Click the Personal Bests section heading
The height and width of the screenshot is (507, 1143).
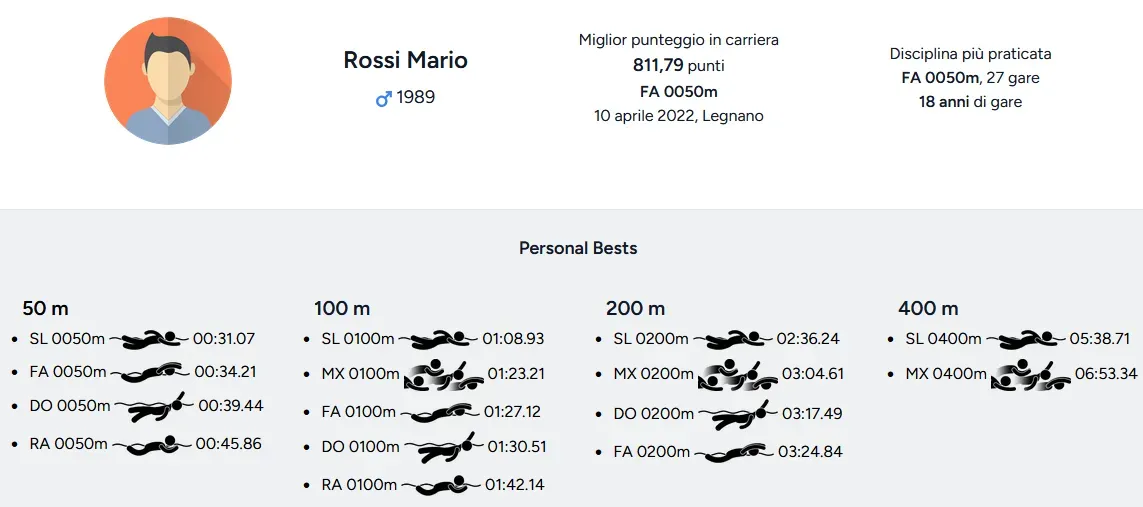point(578,248)
